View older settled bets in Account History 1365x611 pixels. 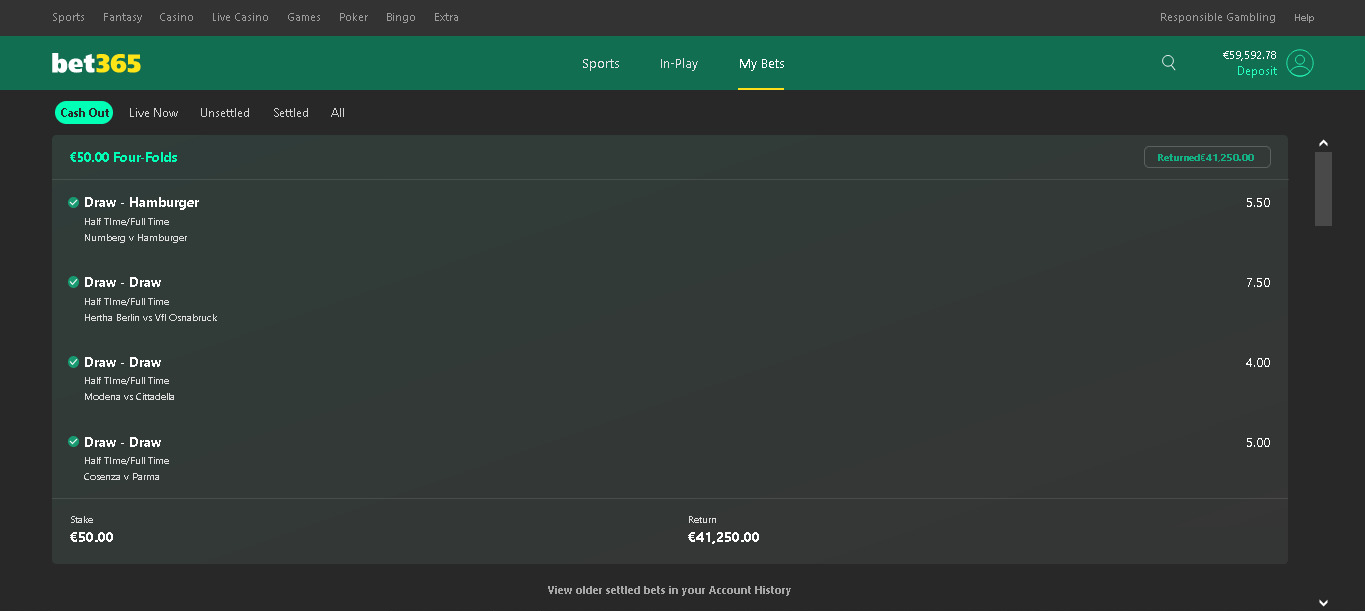tap(669, 590)
